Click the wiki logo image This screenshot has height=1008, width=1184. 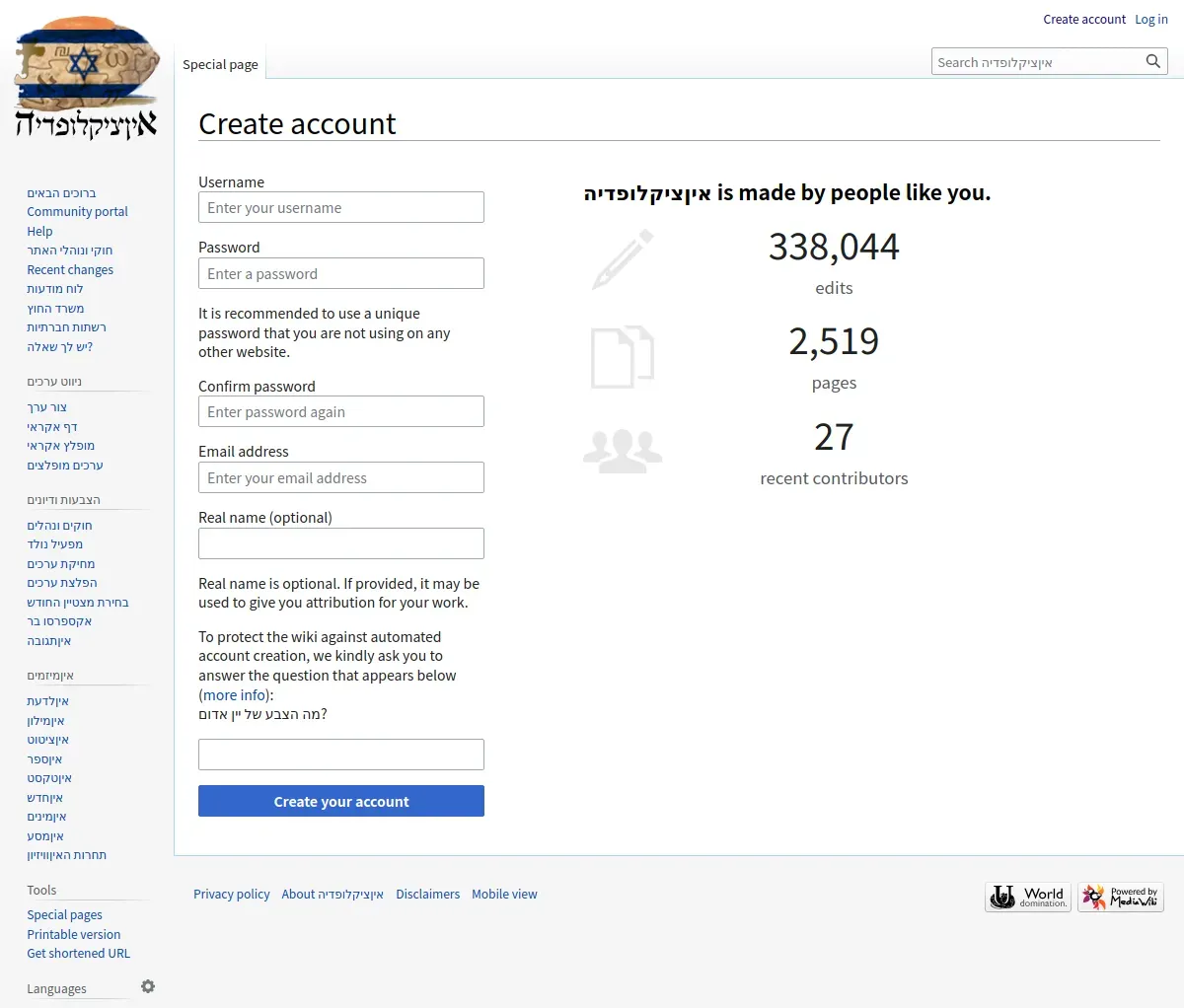pyautogui.click(x=87, y=79)
